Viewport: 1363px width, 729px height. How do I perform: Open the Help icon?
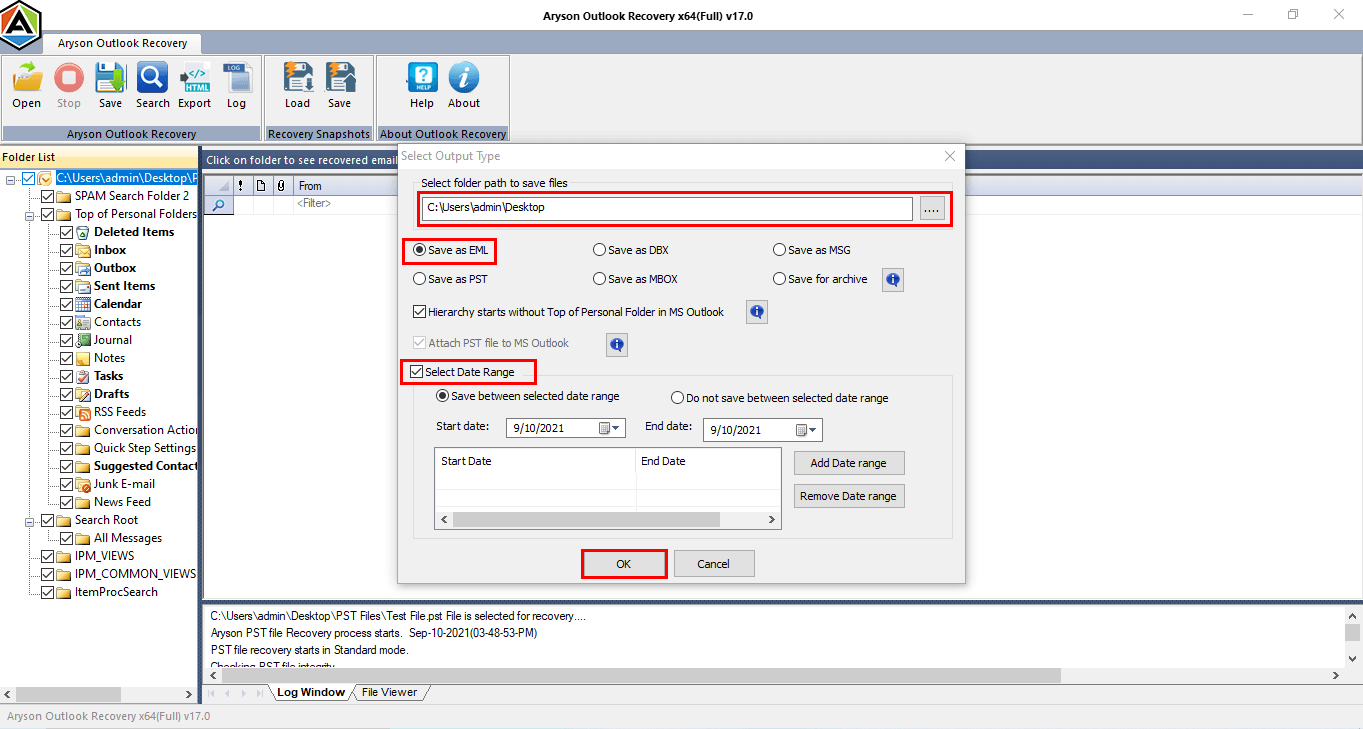[422, 78]
